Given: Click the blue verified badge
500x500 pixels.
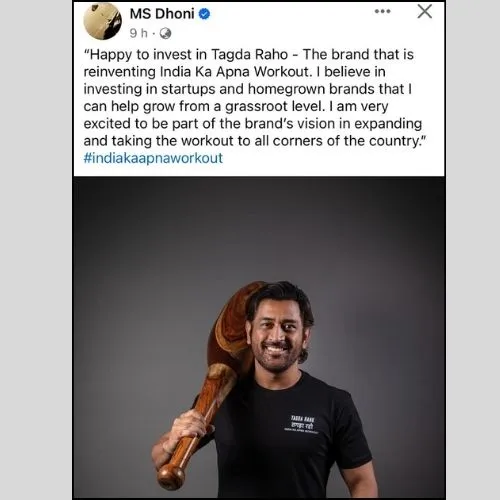Looking at the screenshot, I should click(204, 14).
